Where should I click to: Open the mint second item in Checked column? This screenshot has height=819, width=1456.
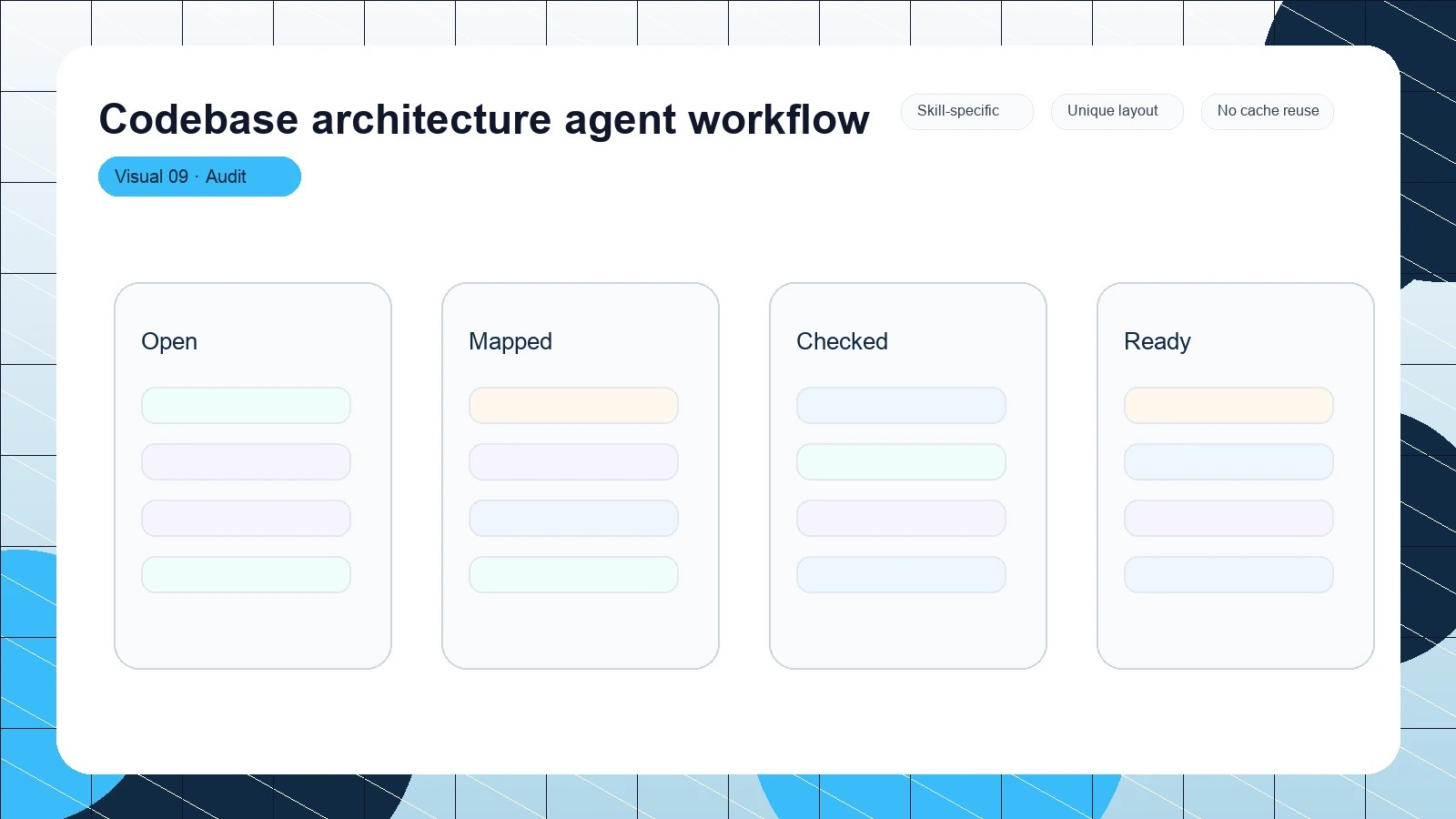901,461
